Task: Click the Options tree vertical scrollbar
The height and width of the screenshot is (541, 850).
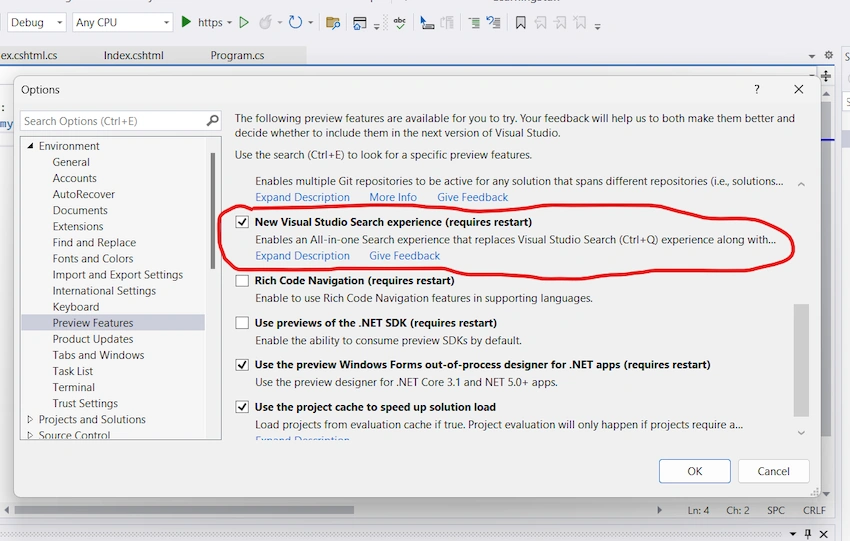Action: (x=213, y=210)
